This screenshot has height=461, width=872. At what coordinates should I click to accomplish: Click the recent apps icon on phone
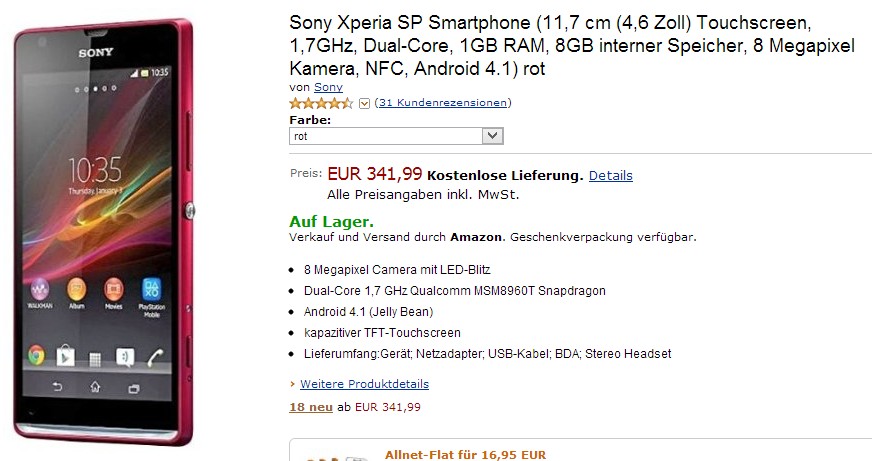133,387
